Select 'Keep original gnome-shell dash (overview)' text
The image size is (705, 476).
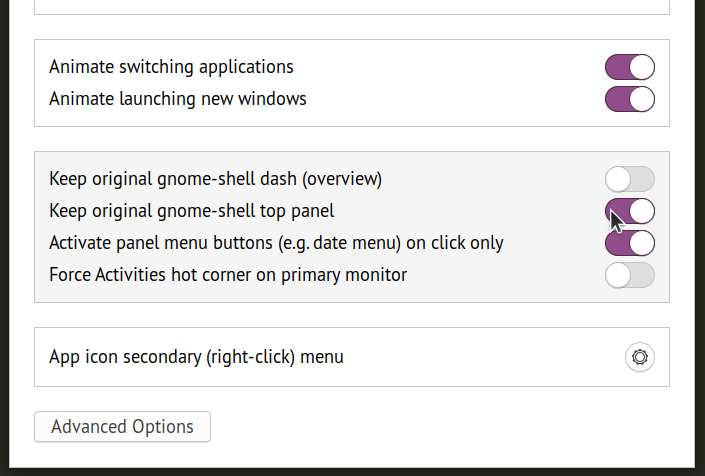click(x=215, y=179)
